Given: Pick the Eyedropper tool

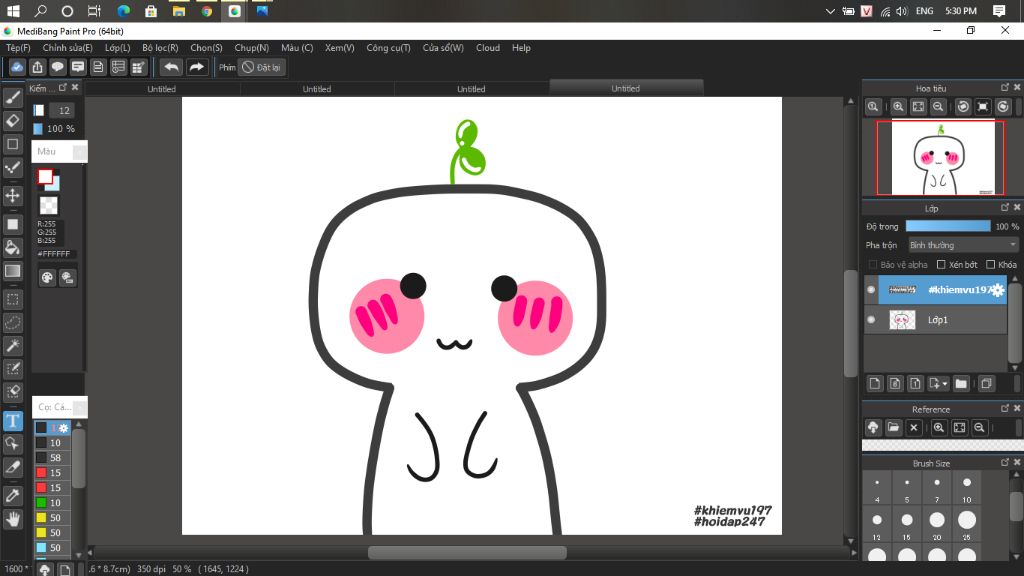Looking at the screenshot, I should [x=13, y=495].
